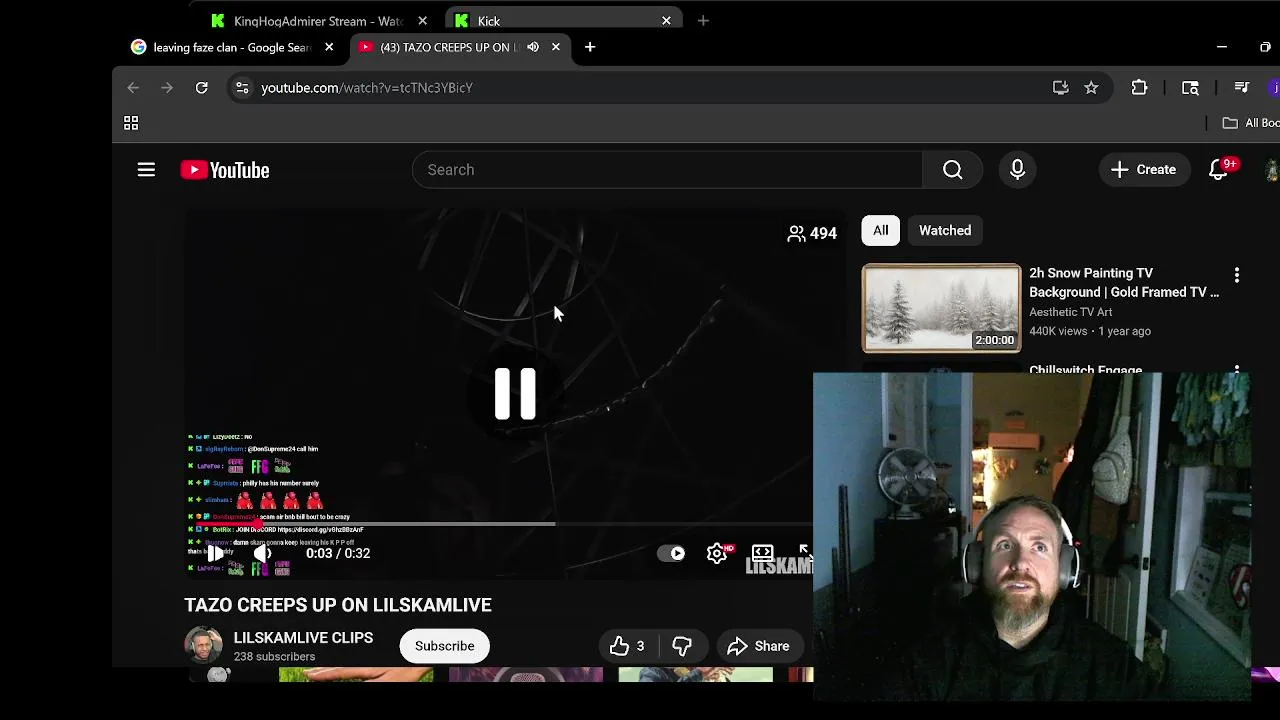
Task: Open the All Bookmarks folder
Action: pyautogui.click(x=1251, y=123)
